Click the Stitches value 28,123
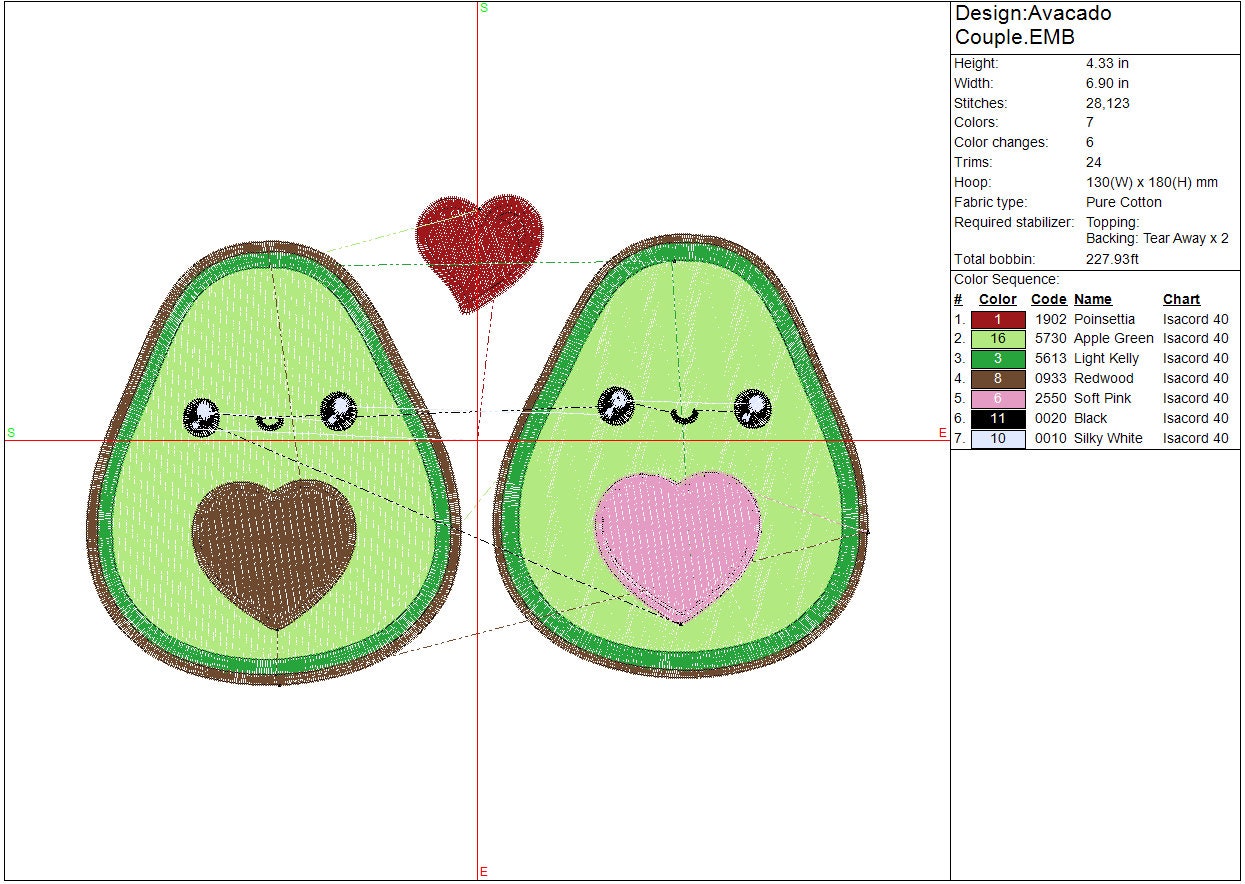The height and width of the screenshot is (884, 1245). point(1107,103)
